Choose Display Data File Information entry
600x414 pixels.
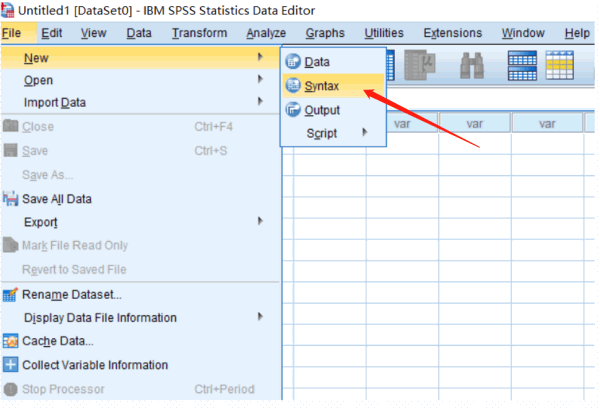(x=140, y=317)
